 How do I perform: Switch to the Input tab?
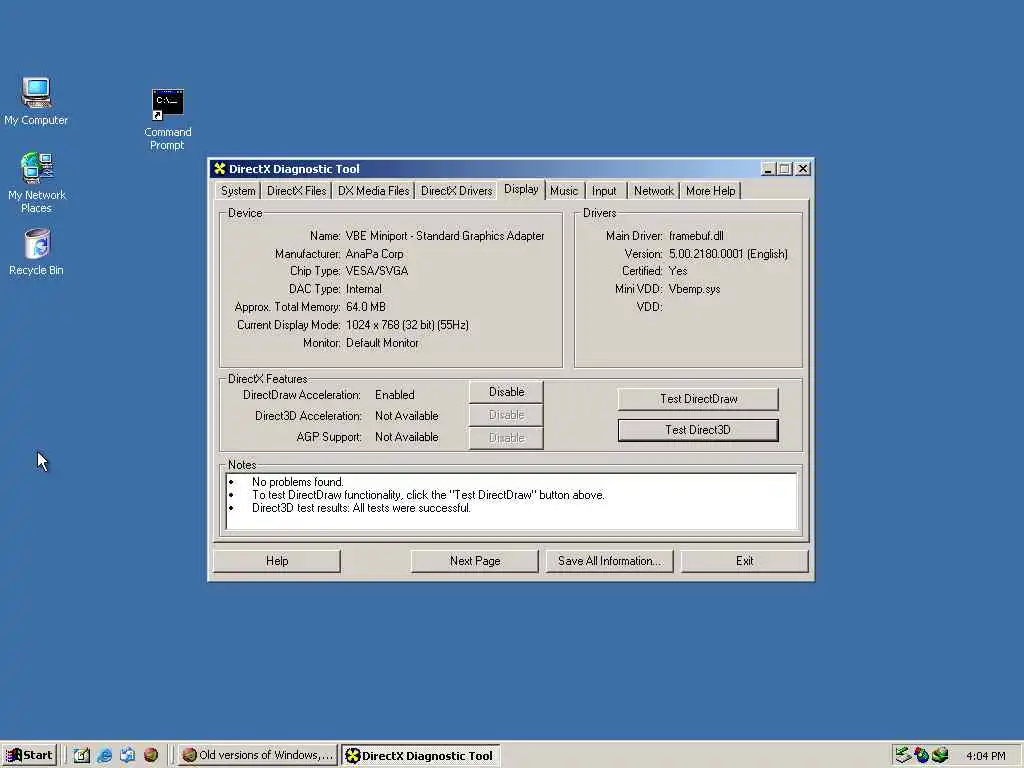tap(604, 191)
